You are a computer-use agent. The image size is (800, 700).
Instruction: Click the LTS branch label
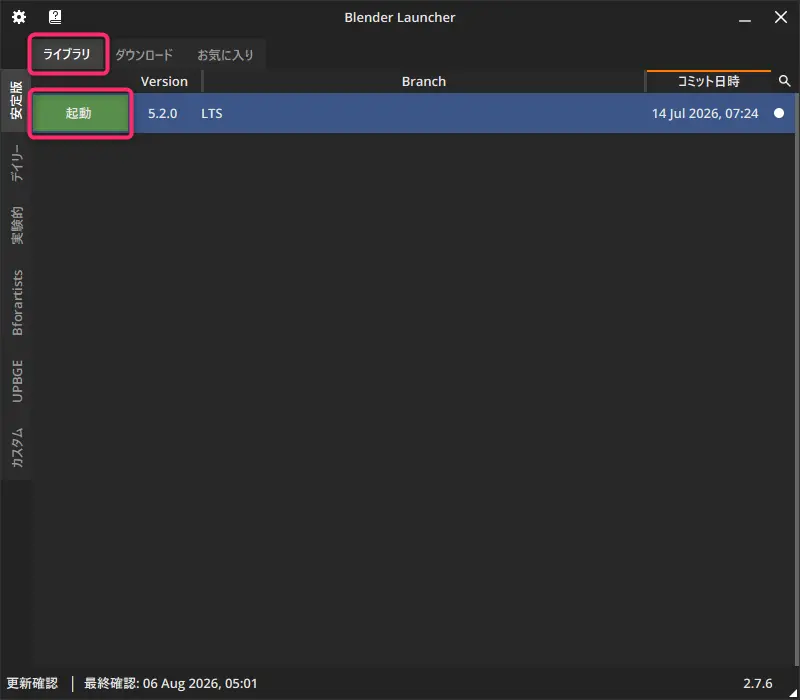212,113
